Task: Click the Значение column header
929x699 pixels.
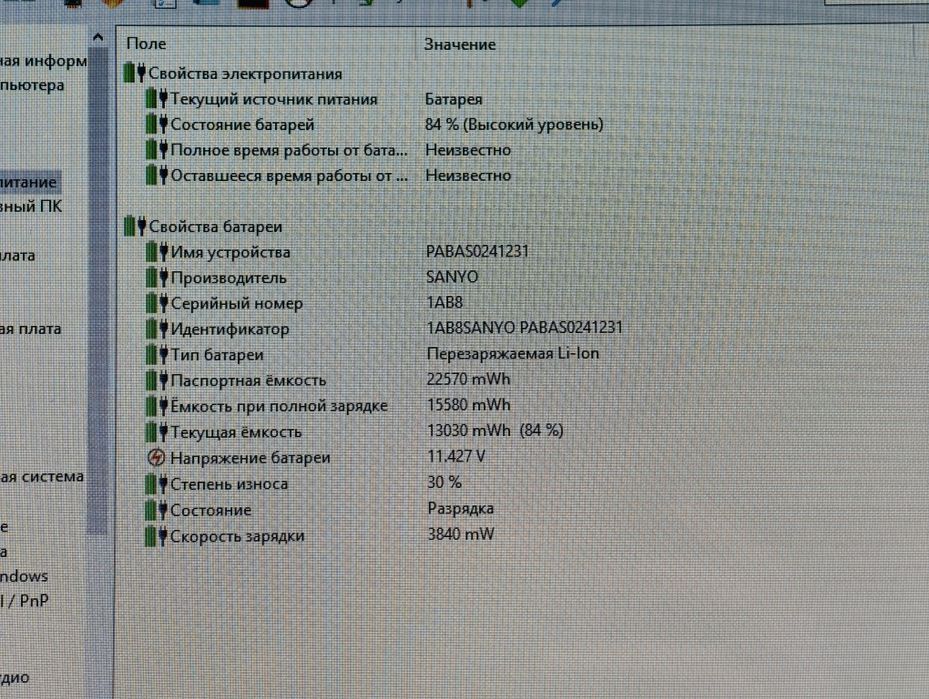Action: click(x=460, y=44)
